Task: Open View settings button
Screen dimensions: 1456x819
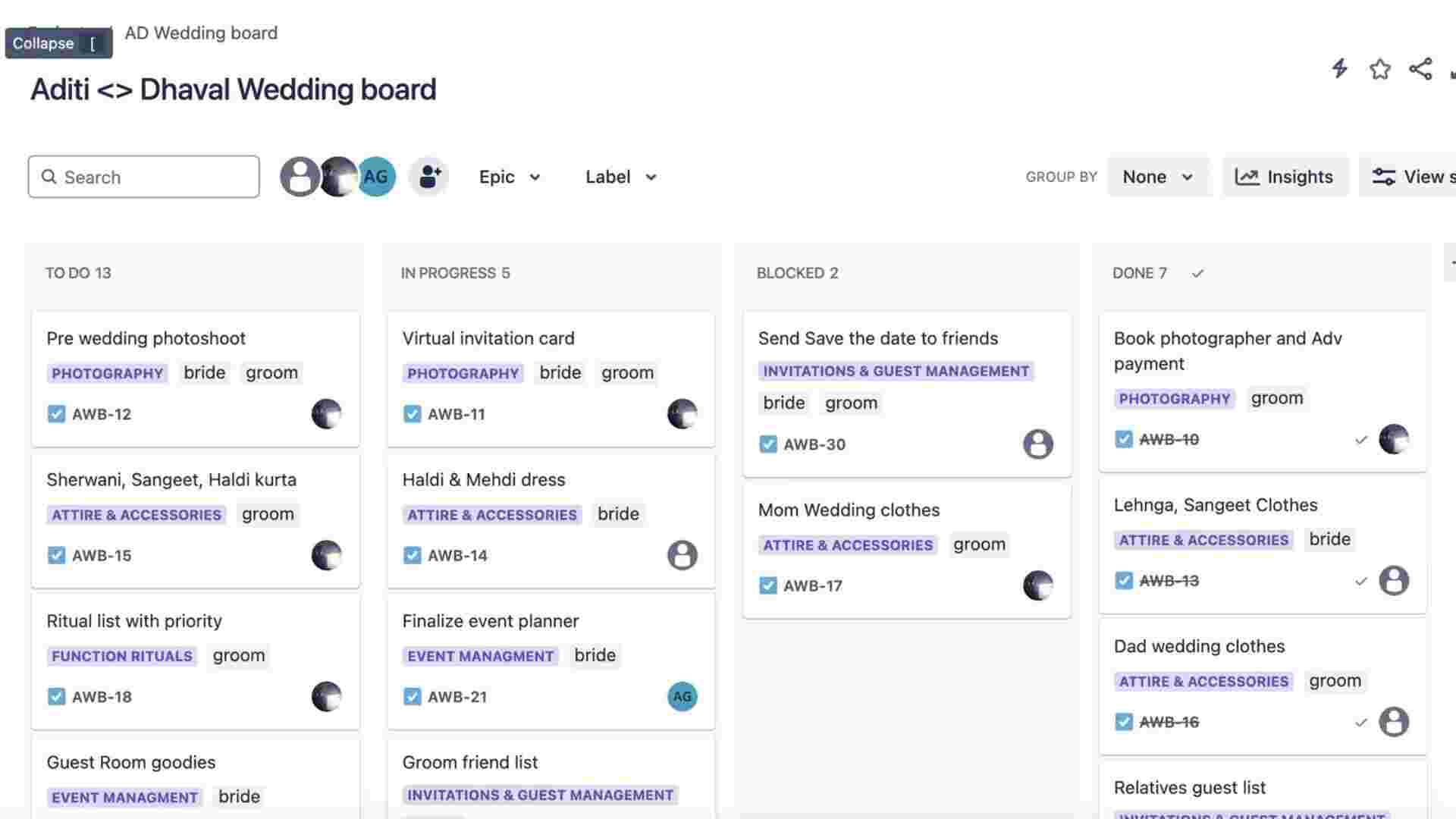Action: coord(1407,177)
